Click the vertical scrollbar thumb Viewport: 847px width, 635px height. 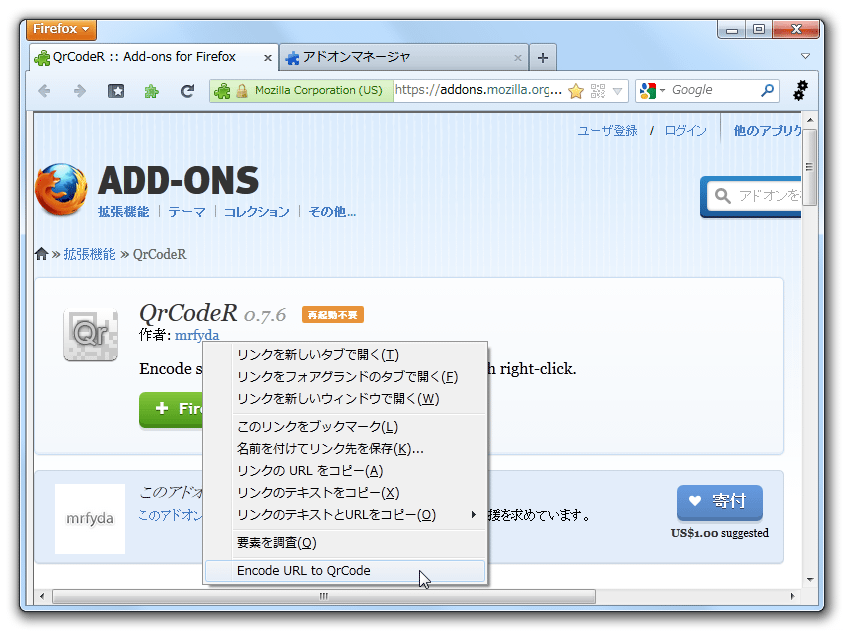[809, 167]
